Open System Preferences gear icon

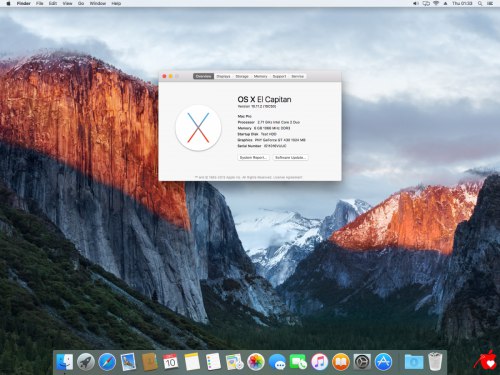pyautogui.click(x=362, y=362)
